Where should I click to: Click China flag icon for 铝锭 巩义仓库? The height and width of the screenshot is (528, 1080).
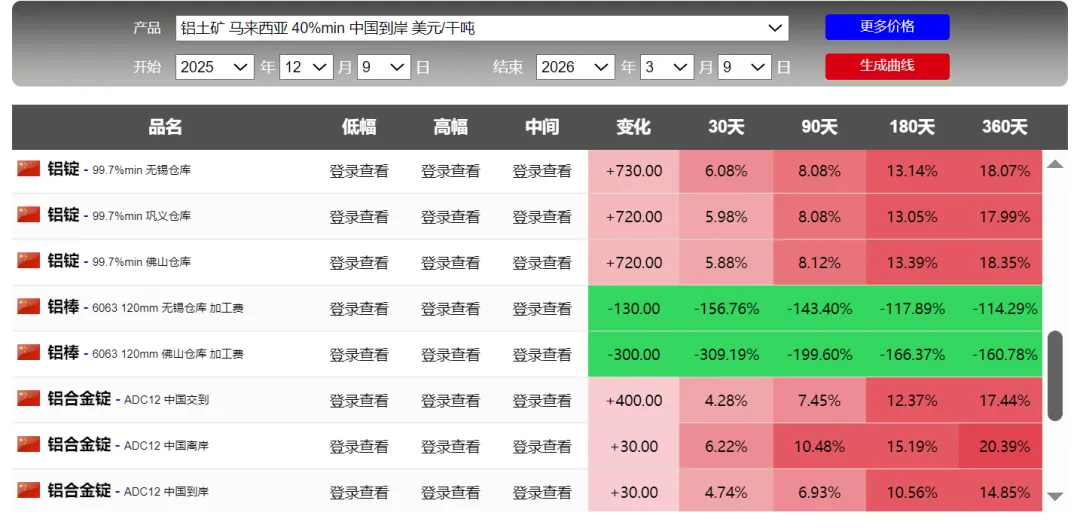click(x=29, y=214)
